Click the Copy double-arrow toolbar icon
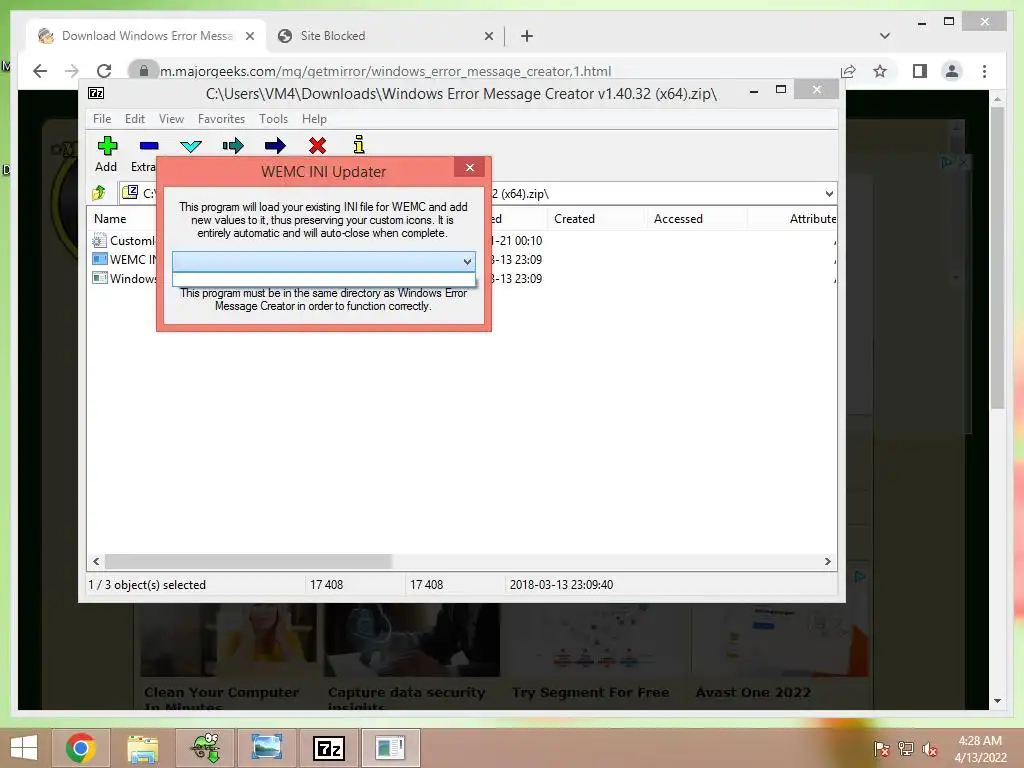The image size is (1024, 768). click(232, 146)
